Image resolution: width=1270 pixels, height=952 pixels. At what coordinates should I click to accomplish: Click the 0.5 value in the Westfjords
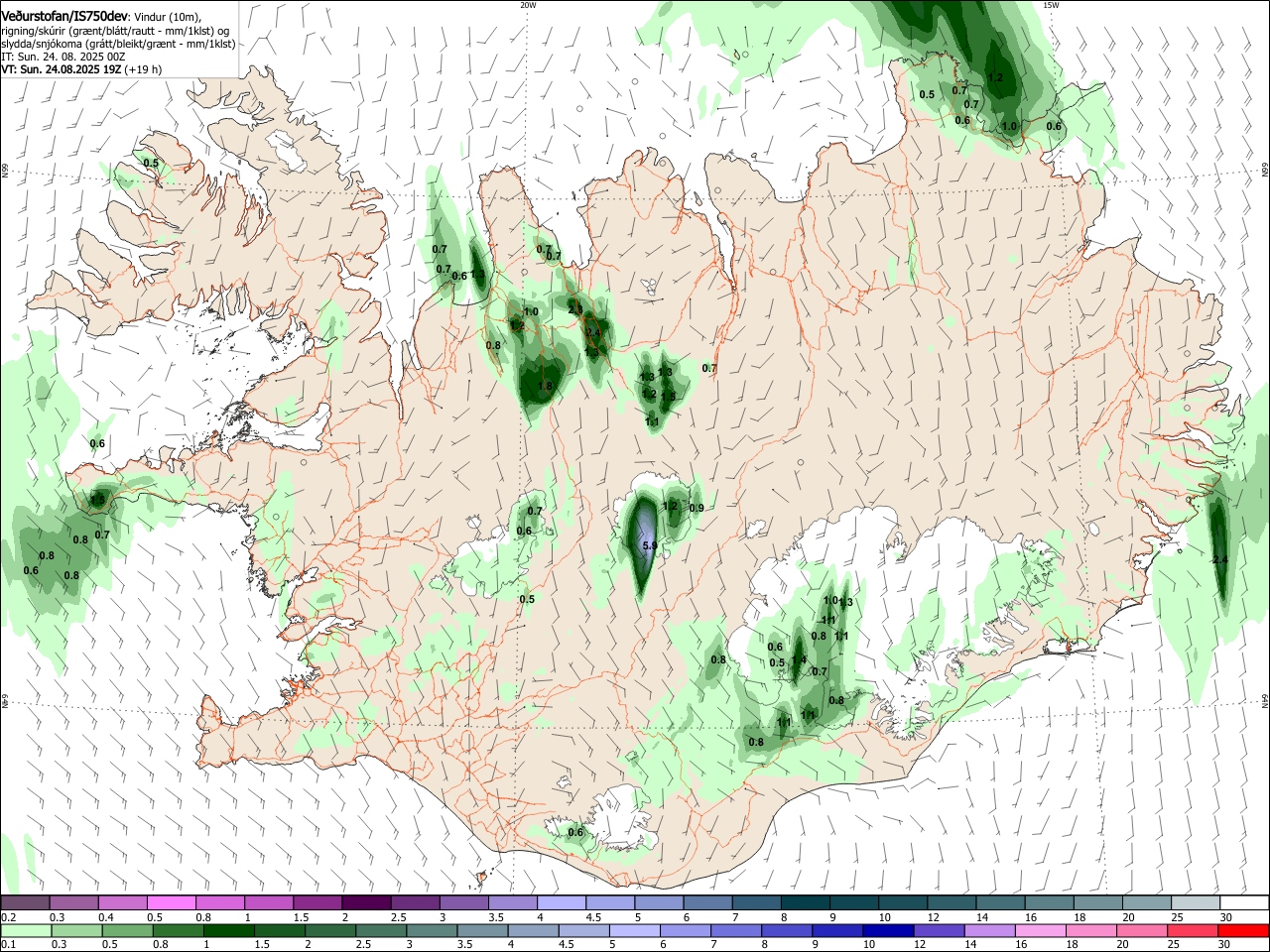tap(151, 163)
